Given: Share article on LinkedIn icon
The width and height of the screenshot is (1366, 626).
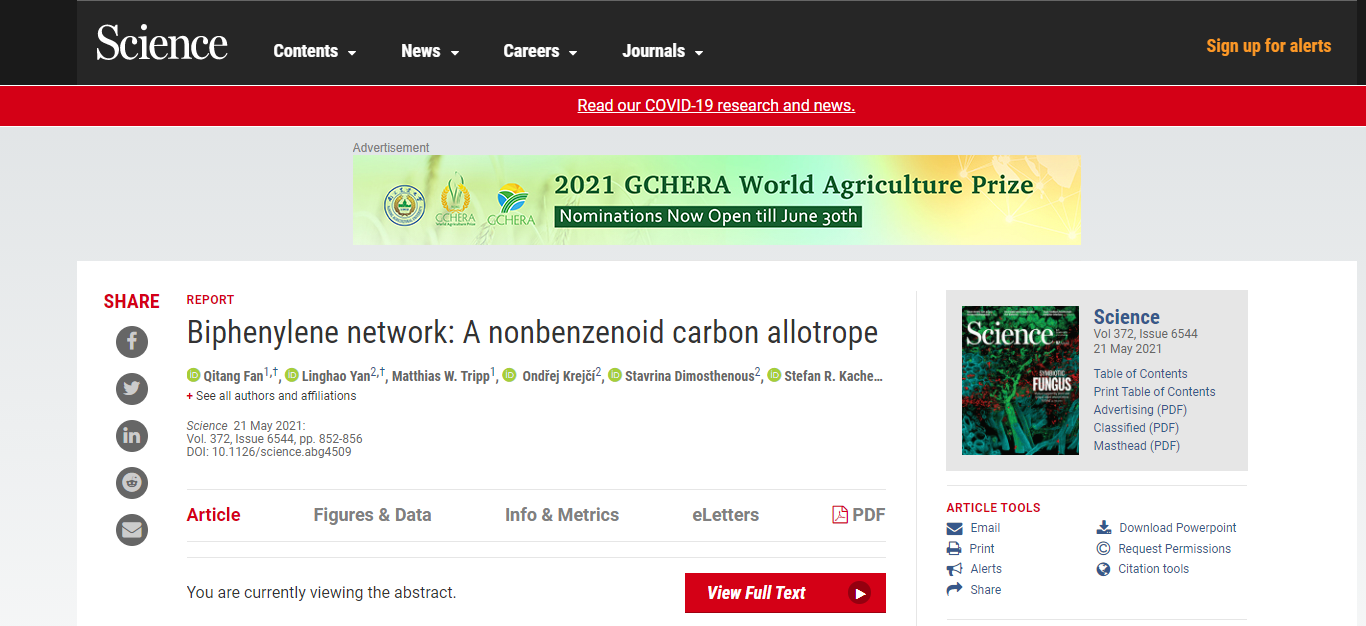Looking at the screenshot, I should coord(132,436).
